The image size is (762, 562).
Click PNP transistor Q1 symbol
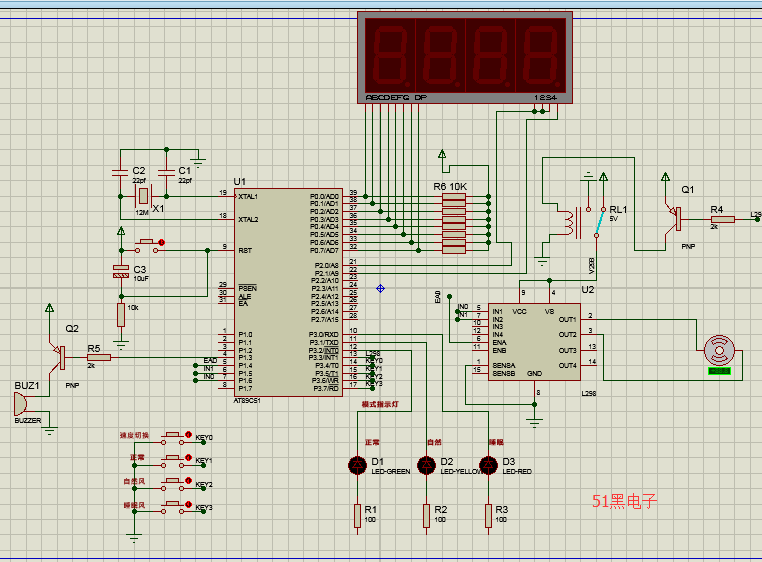pos(675,218)
